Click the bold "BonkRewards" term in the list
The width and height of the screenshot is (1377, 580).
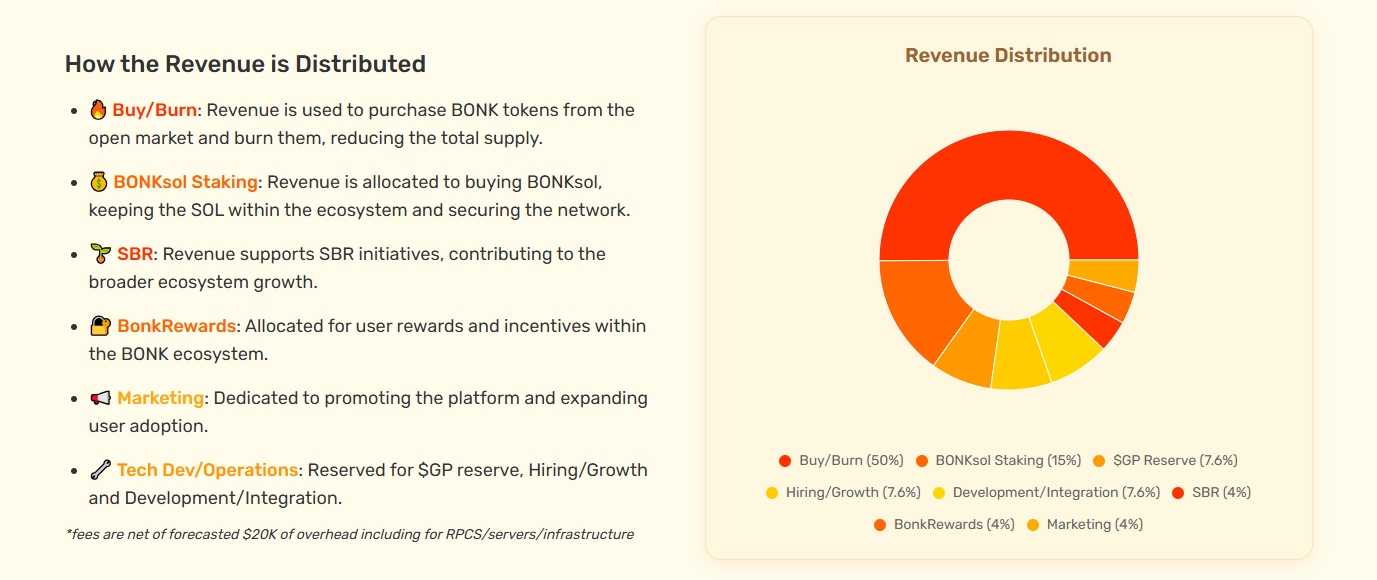pyautogui.click(x=177, y=326)
